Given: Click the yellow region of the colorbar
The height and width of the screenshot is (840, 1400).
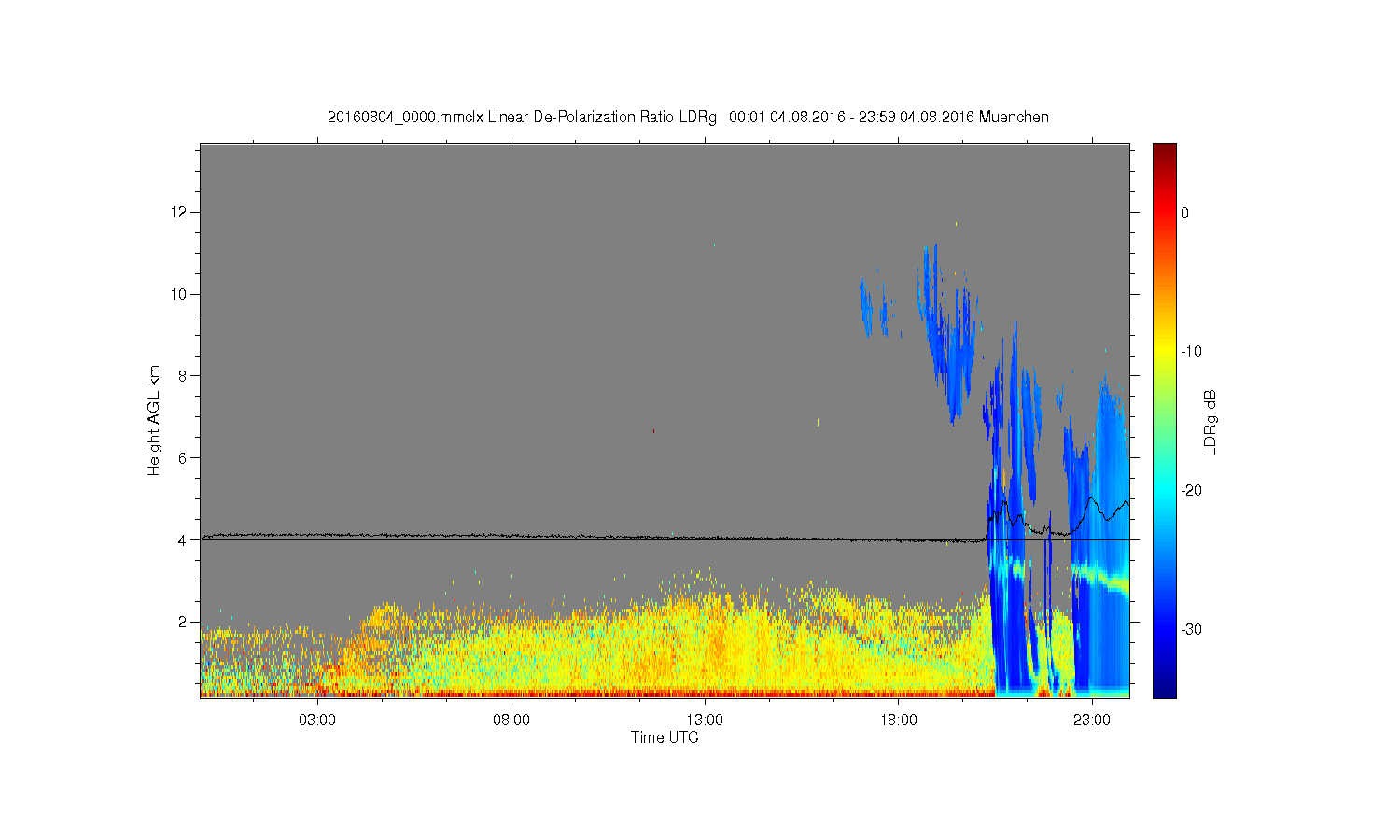Looking at the screenshot, I should click(1165, 352).
